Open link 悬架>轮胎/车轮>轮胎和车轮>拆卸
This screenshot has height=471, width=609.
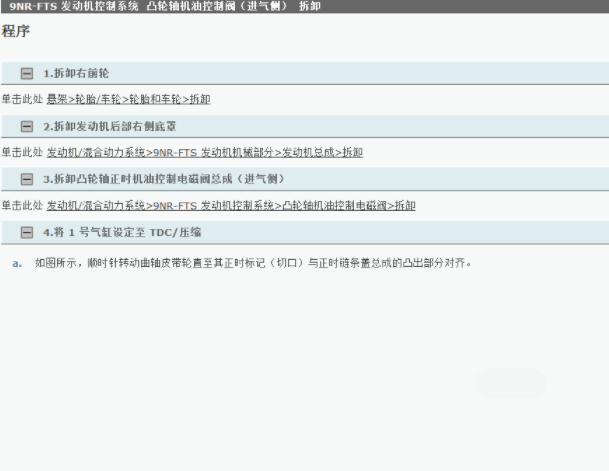point(128,99)
